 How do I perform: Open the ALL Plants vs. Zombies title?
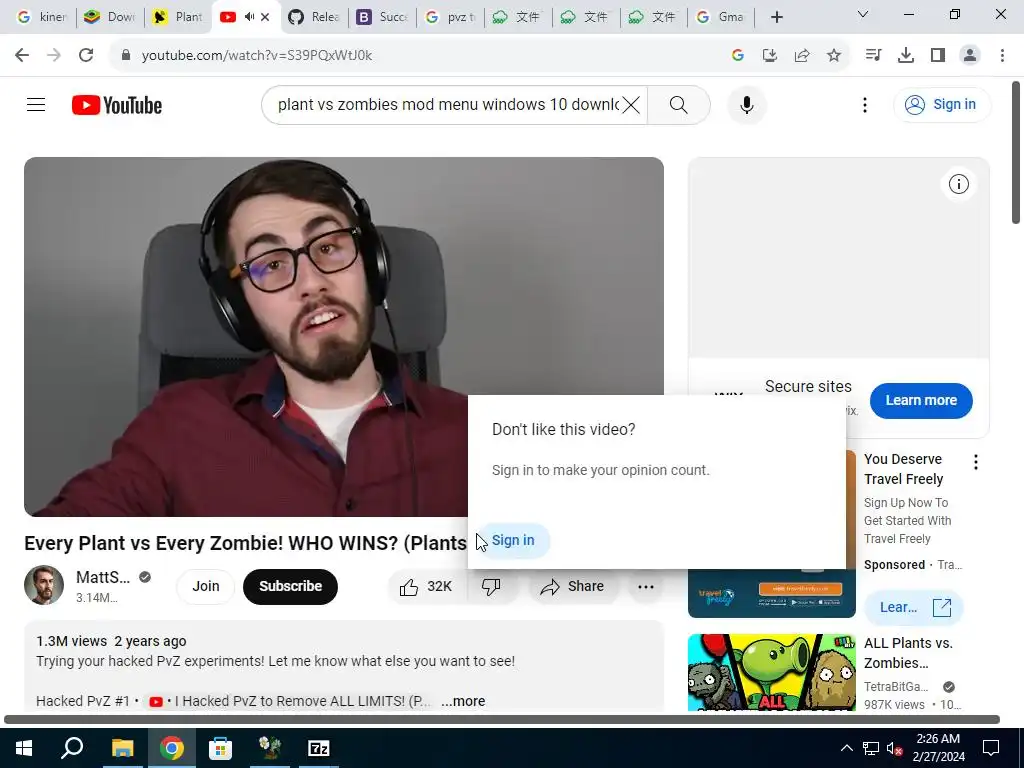[x=908, y=653]
